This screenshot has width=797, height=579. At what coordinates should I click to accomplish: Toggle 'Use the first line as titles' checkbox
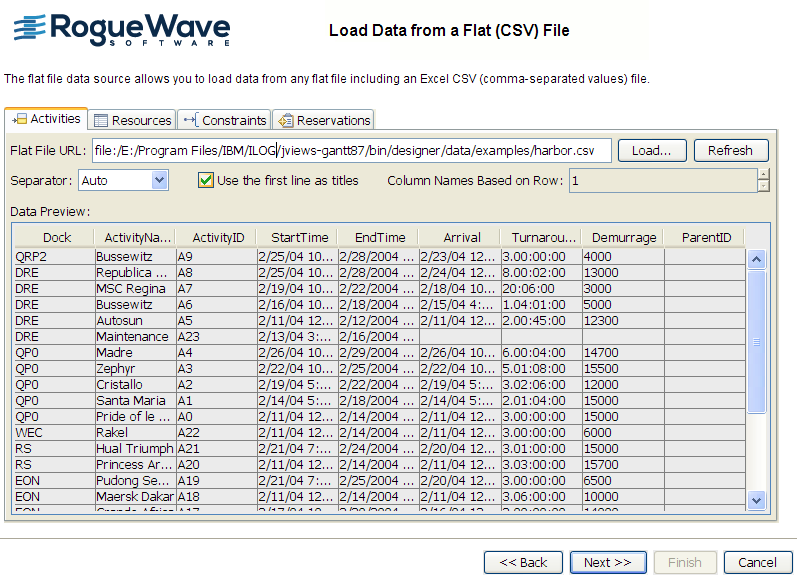pos(206,180)
